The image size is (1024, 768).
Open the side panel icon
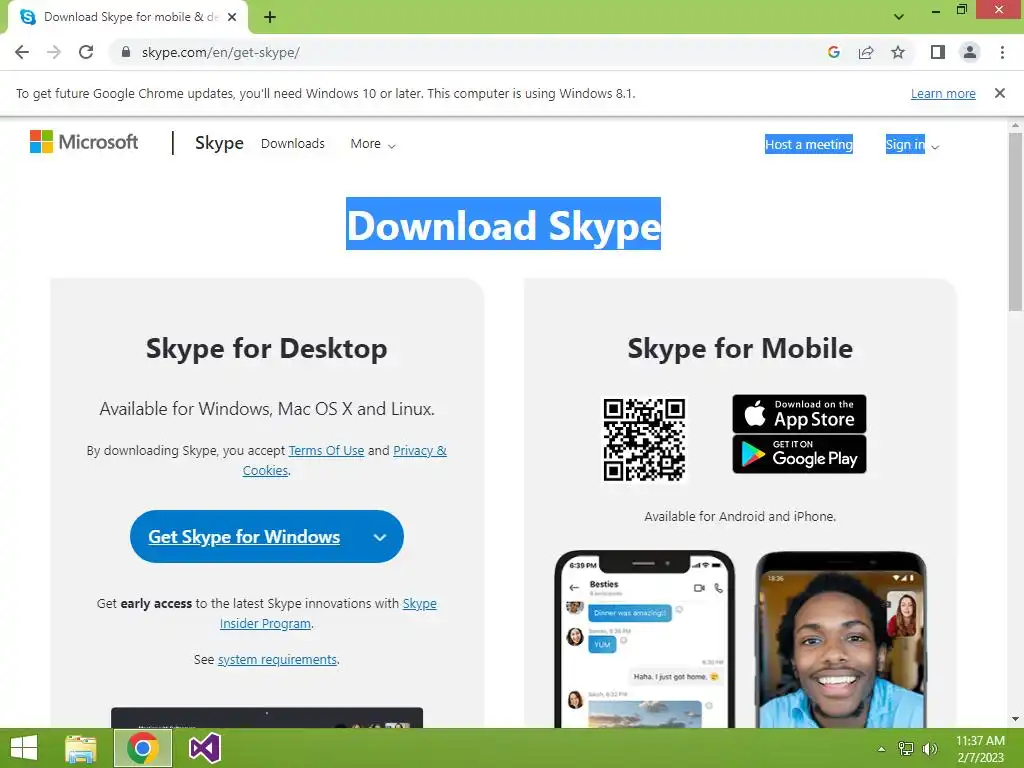pos(938,52)
